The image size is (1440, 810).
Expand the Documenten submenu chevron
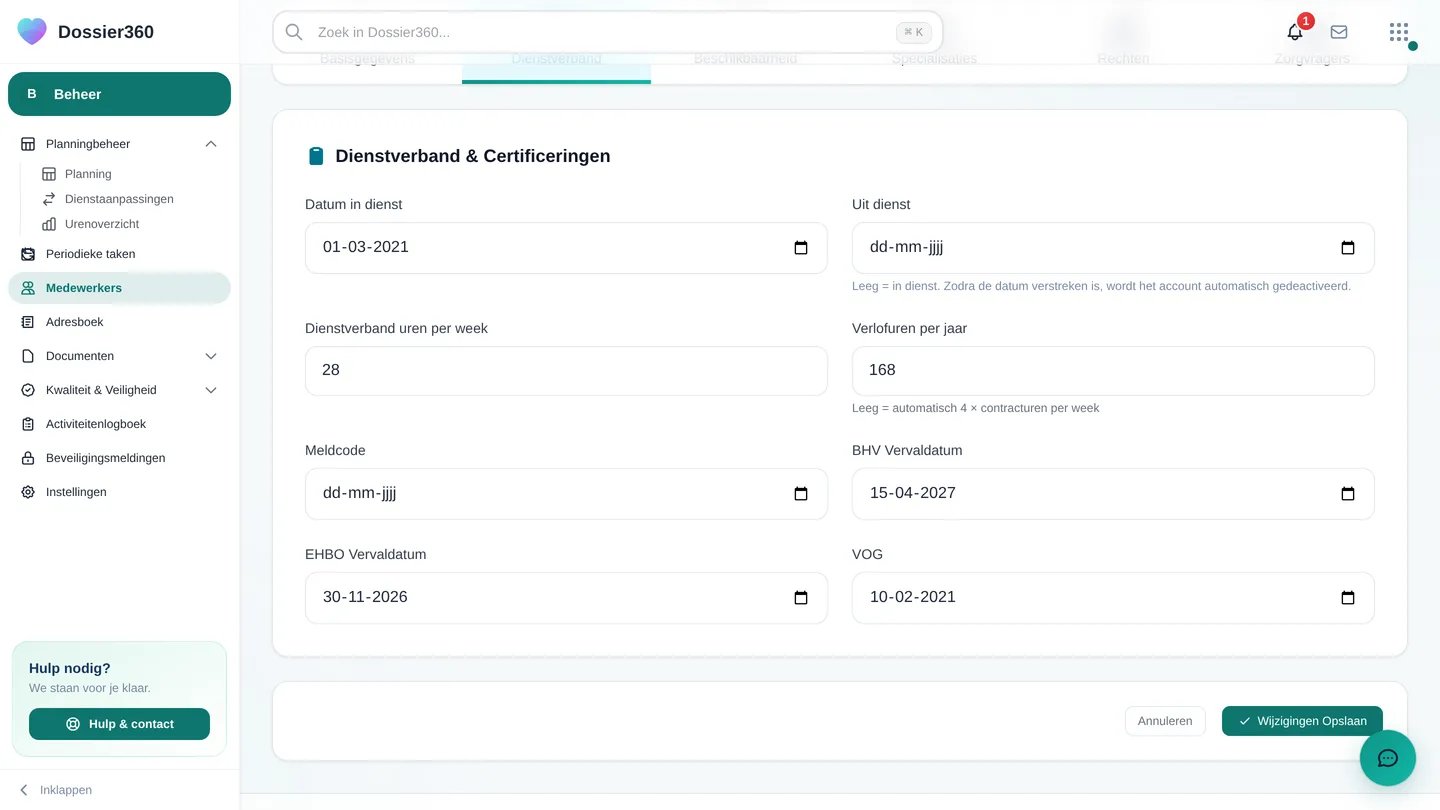click(x=211, y=356)
